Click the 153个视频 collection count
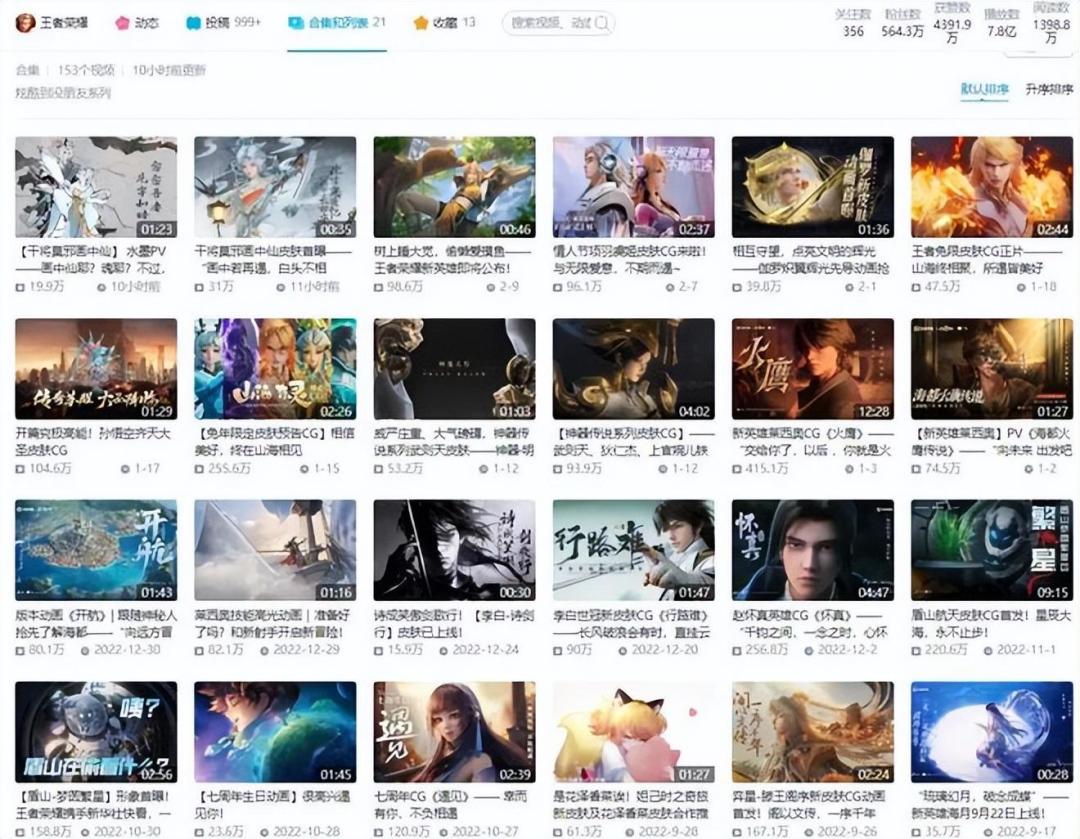This screenshot has width=1080, height=839. [x=86, y=70]
